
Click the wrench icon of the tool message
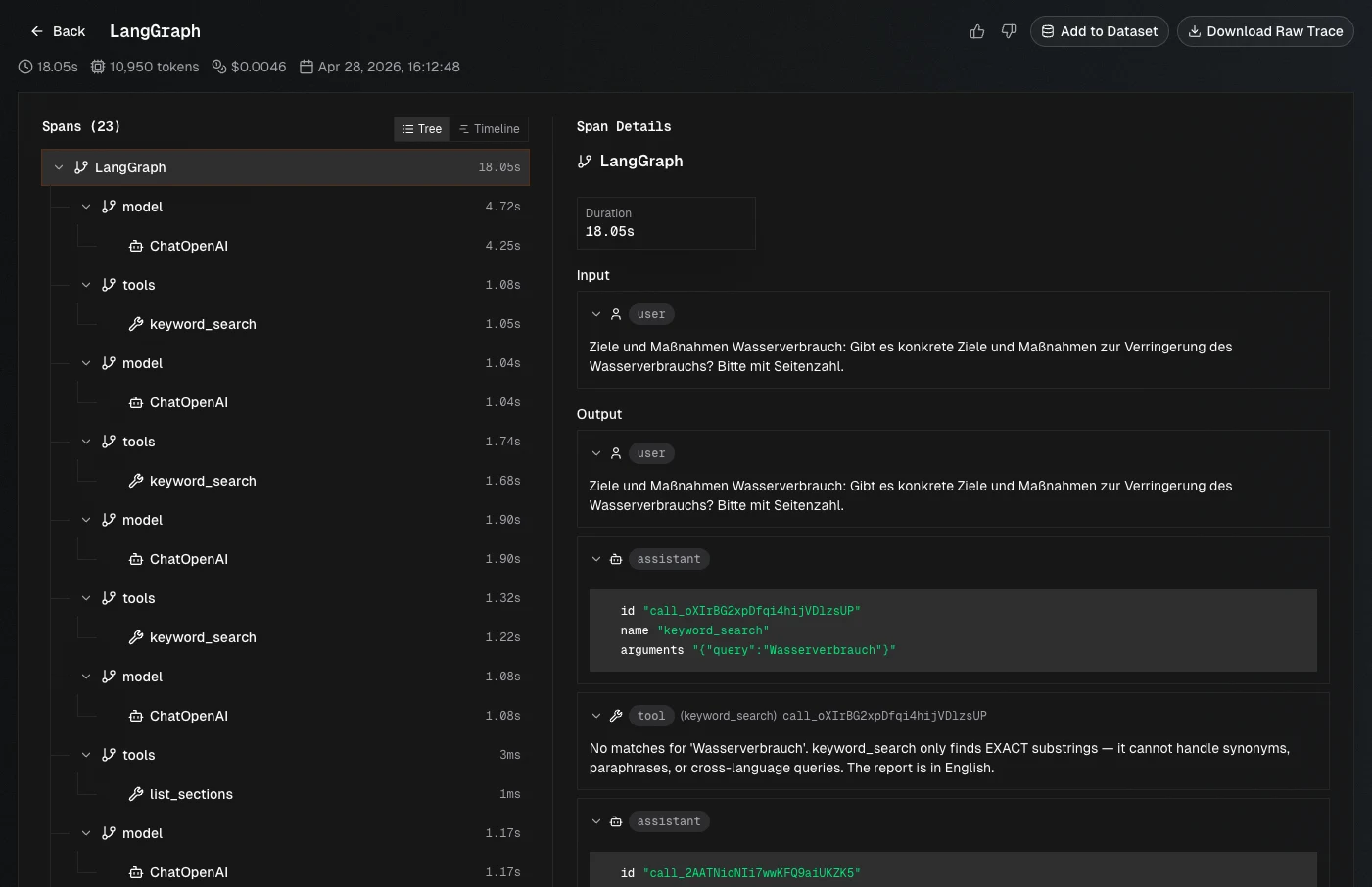(616, 716)
